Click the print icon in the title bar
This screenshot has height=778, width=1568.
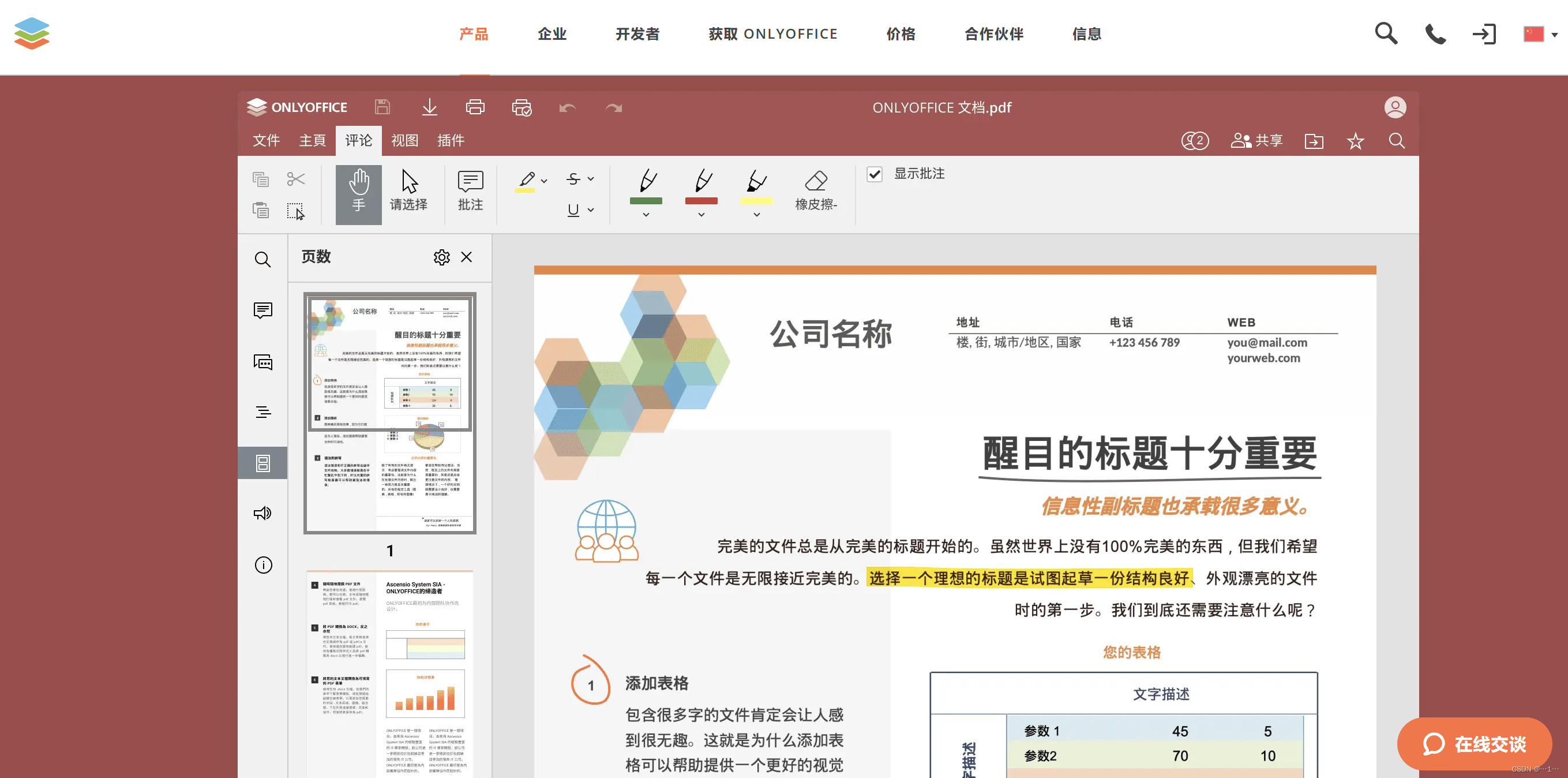tap(475, 108)
